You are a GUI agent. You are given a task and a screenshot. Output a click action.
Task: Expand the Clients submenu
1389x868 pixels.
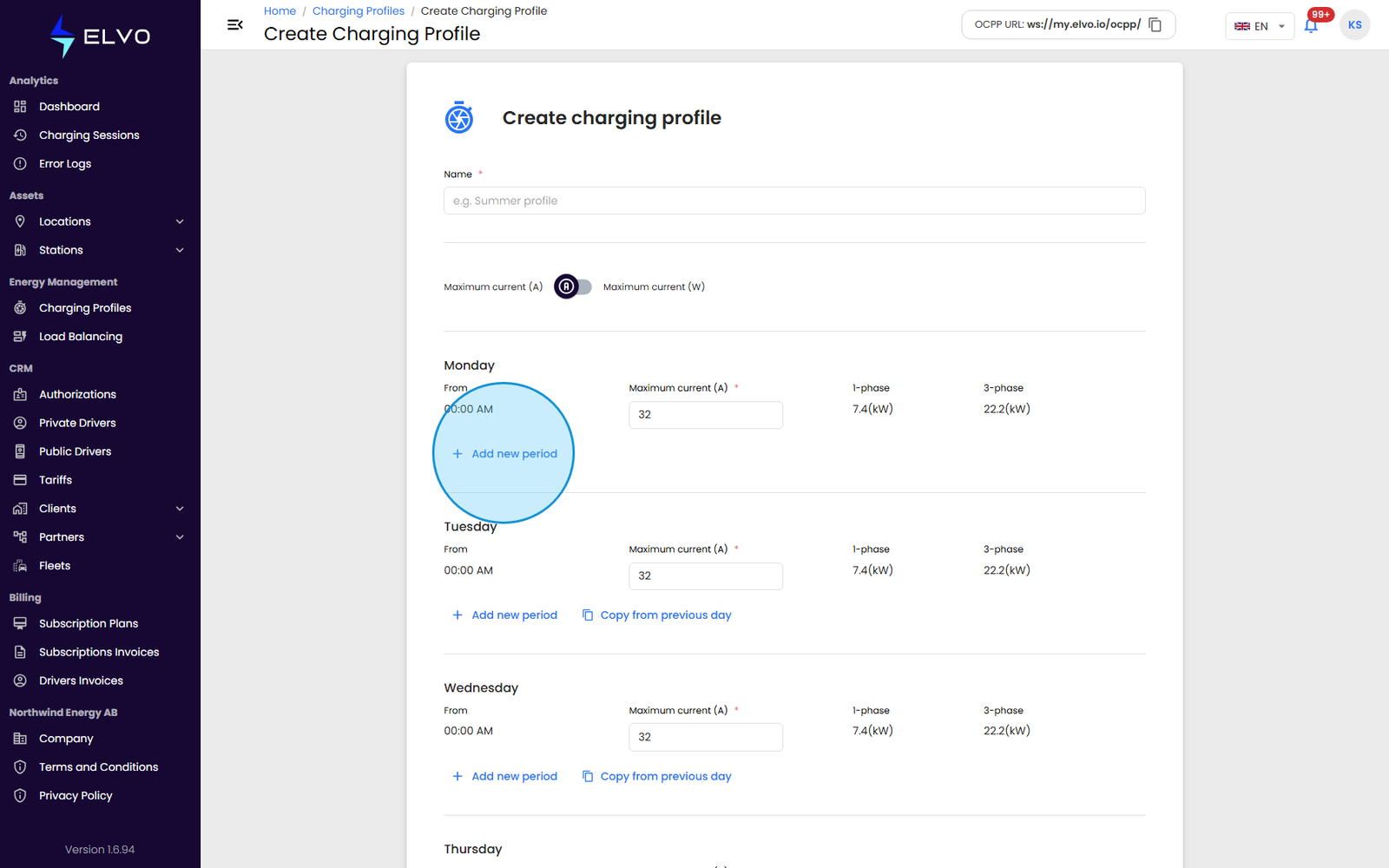click(180, 509)
